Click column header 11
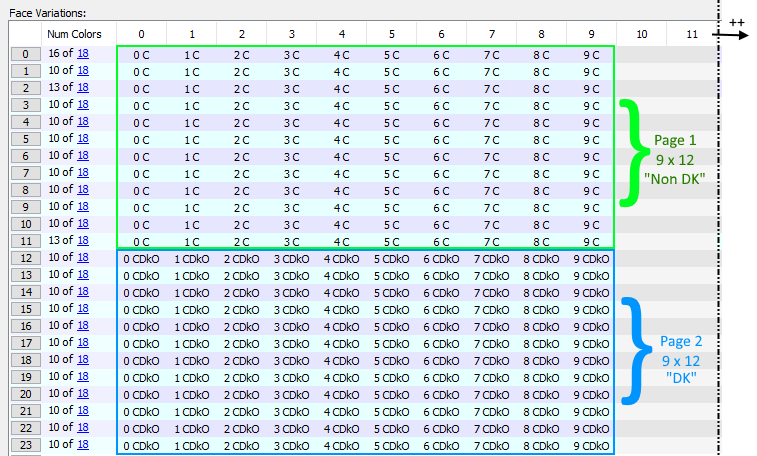 pyautogui.click(x=691, y=34)
